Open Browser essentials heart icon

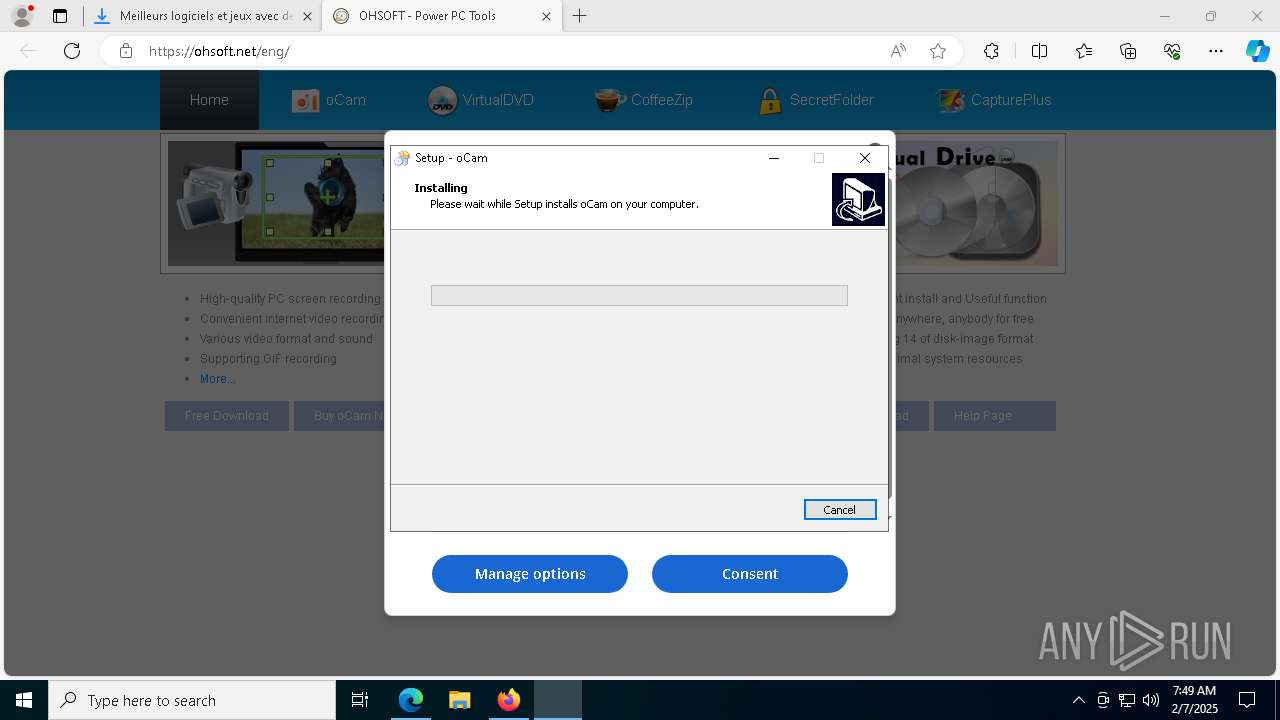pyautogui.click(x=1172, y=51)
